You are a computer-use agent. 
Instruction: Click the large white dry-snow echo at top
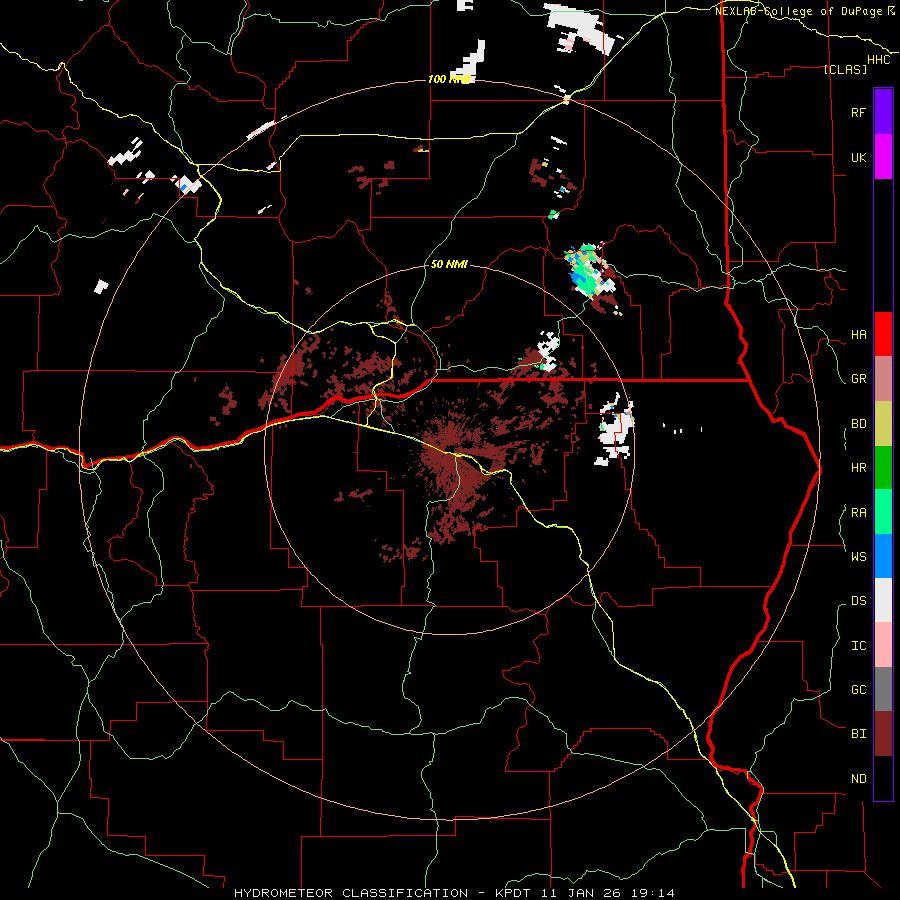click(580, 26)
